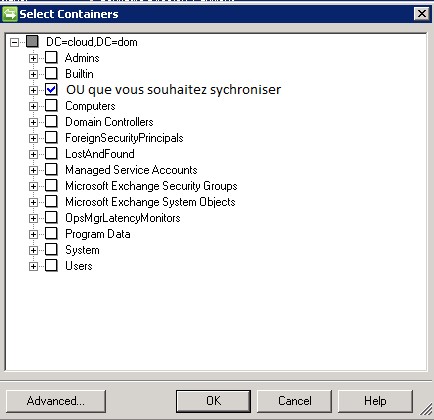Image resolution: width=434 pixels, height=420 pixels.
Task: Tick the DC=cloud,DC=dom root checkbox
Action: (x=32, y=42)
